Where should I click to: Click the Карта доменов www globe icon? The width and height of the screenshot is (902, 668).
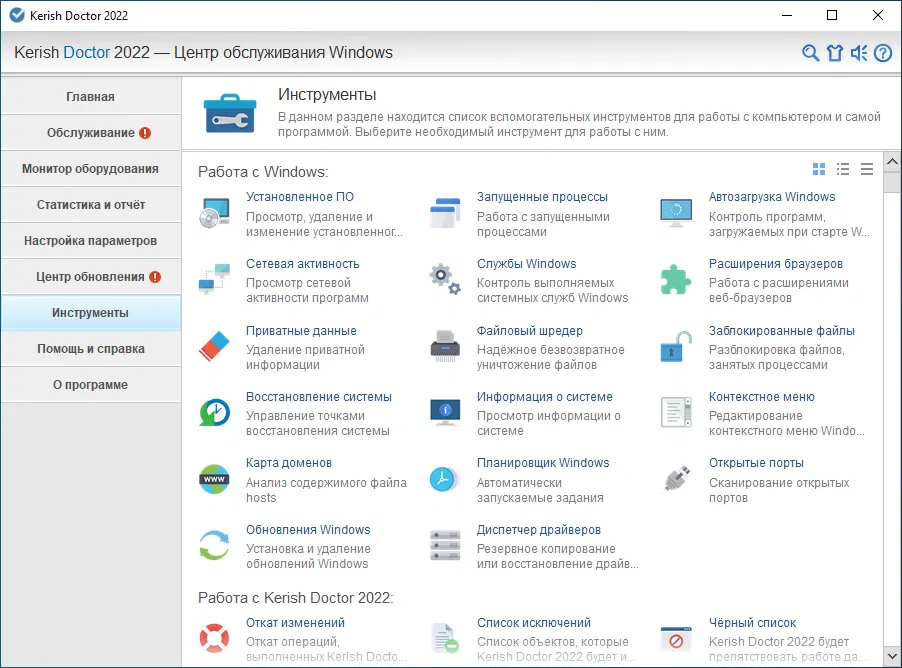point(215,479)
